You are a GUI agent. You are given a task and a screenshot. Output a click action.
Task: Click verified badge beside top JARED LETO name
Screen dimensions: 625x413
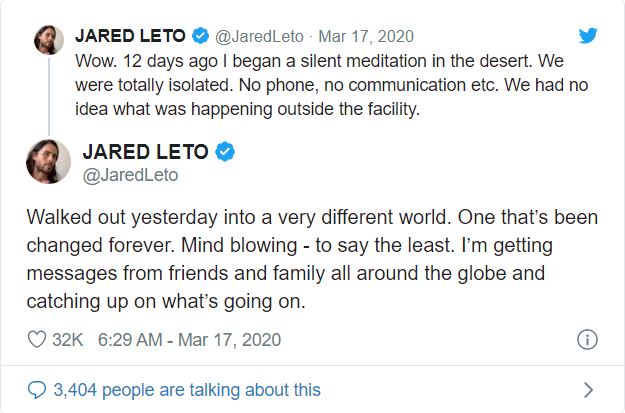tap(200, 36)
